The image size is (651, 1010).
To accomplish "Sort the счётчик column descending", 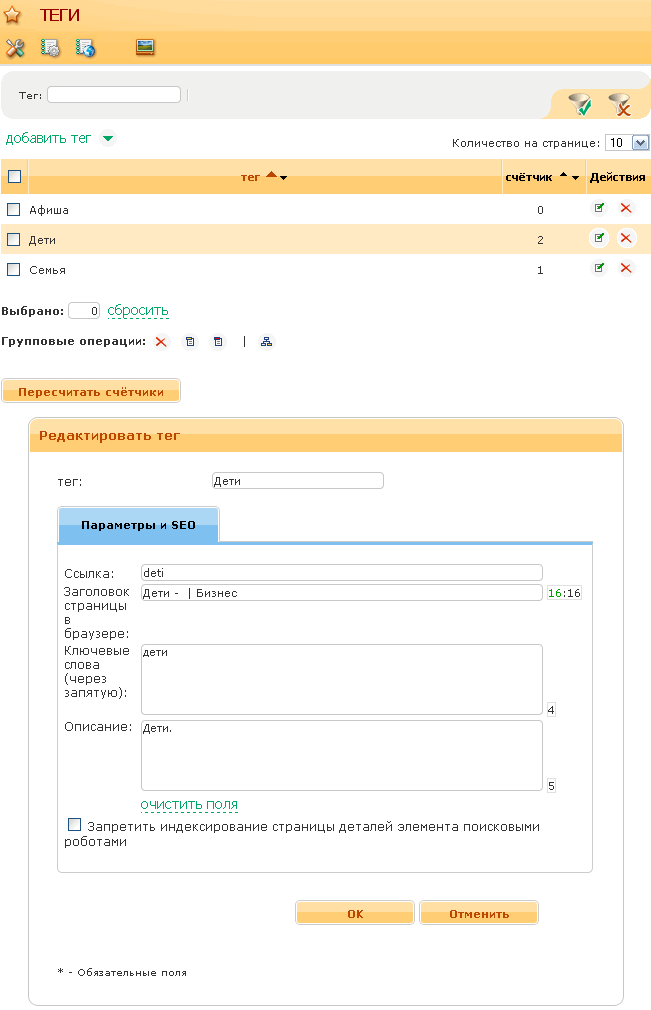I will 576,177.
